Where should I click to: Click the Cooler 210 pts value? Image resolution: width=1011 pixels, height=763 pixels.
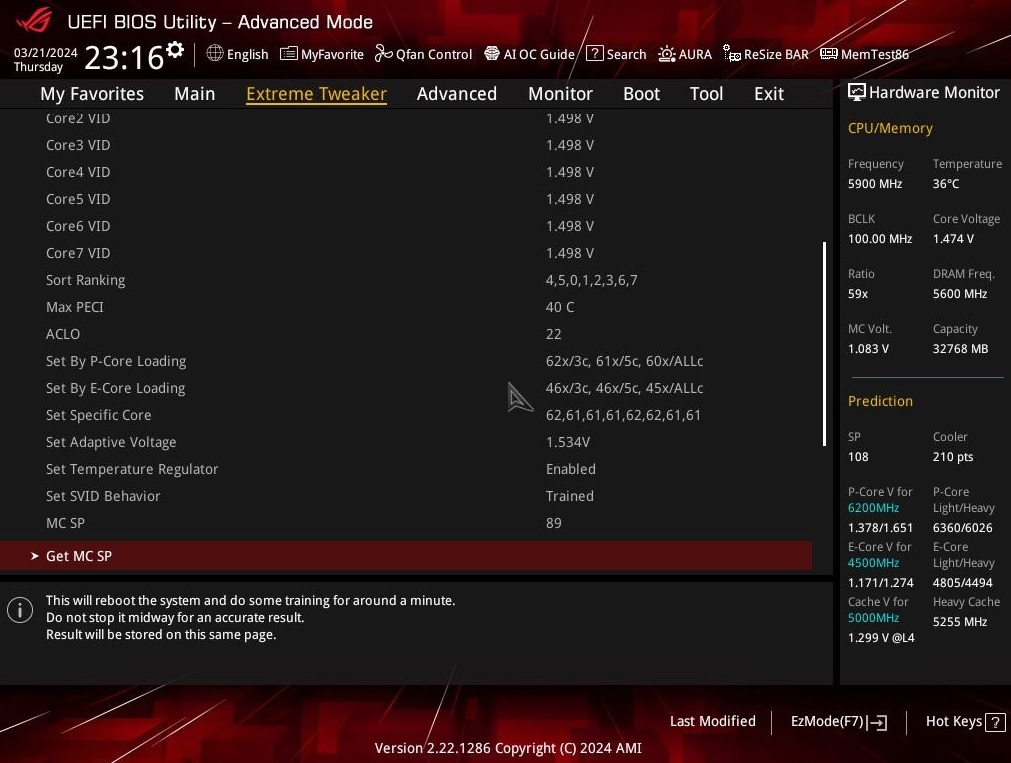tap(953, 457)
